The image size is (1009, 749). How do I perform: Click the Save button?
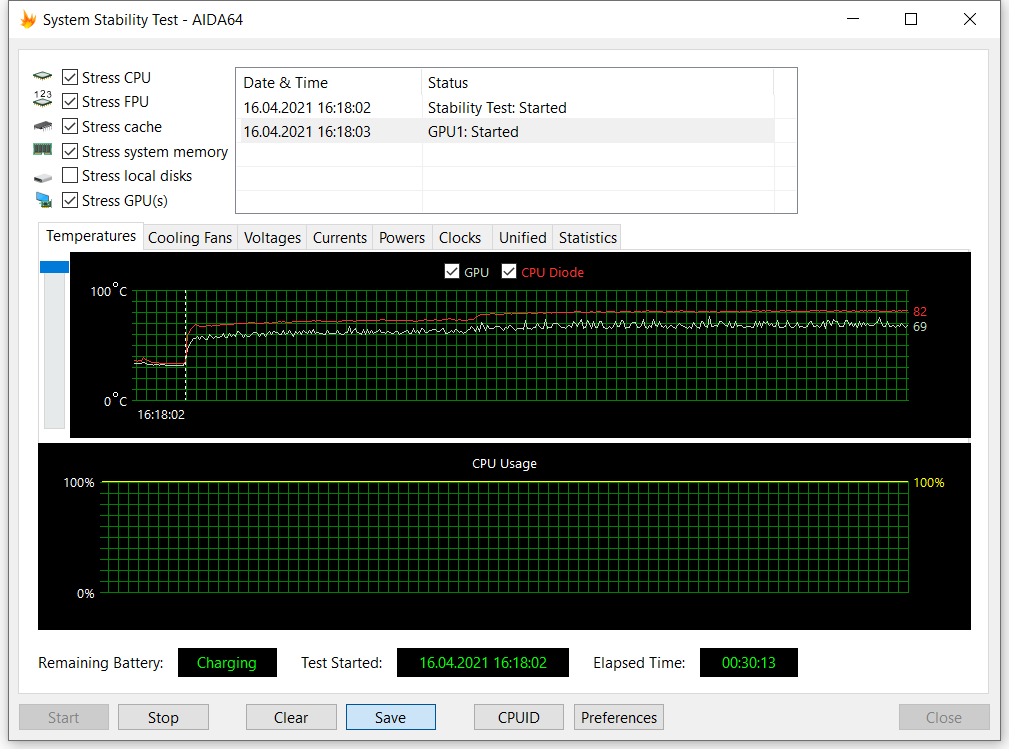point(391,717)
